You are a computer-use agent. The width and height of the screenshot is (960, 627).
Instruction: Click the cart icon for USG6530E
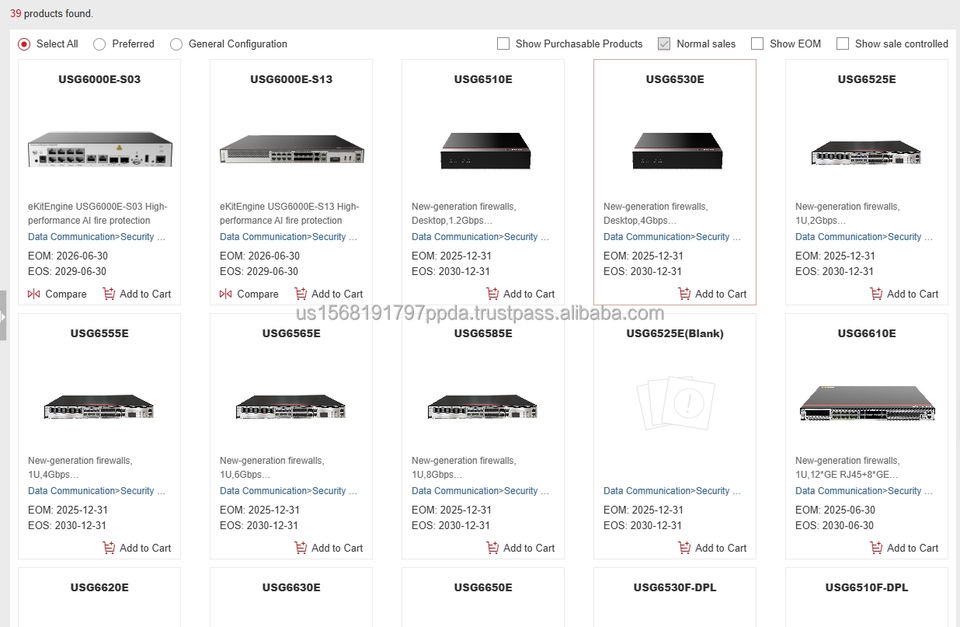(x=684, y=294)
